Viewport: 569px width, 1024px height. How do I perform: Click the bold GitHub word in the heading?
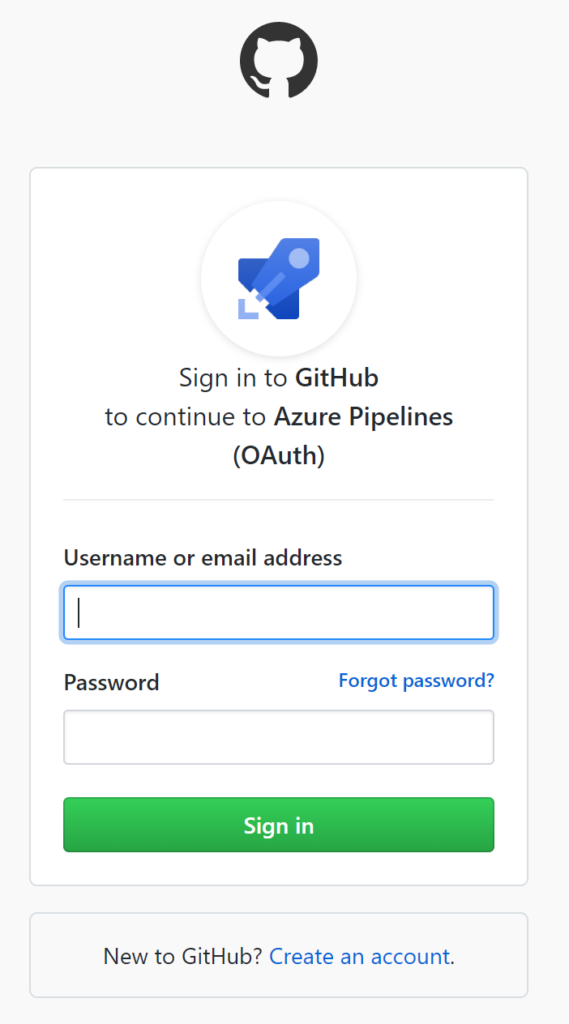pos(337,377)
